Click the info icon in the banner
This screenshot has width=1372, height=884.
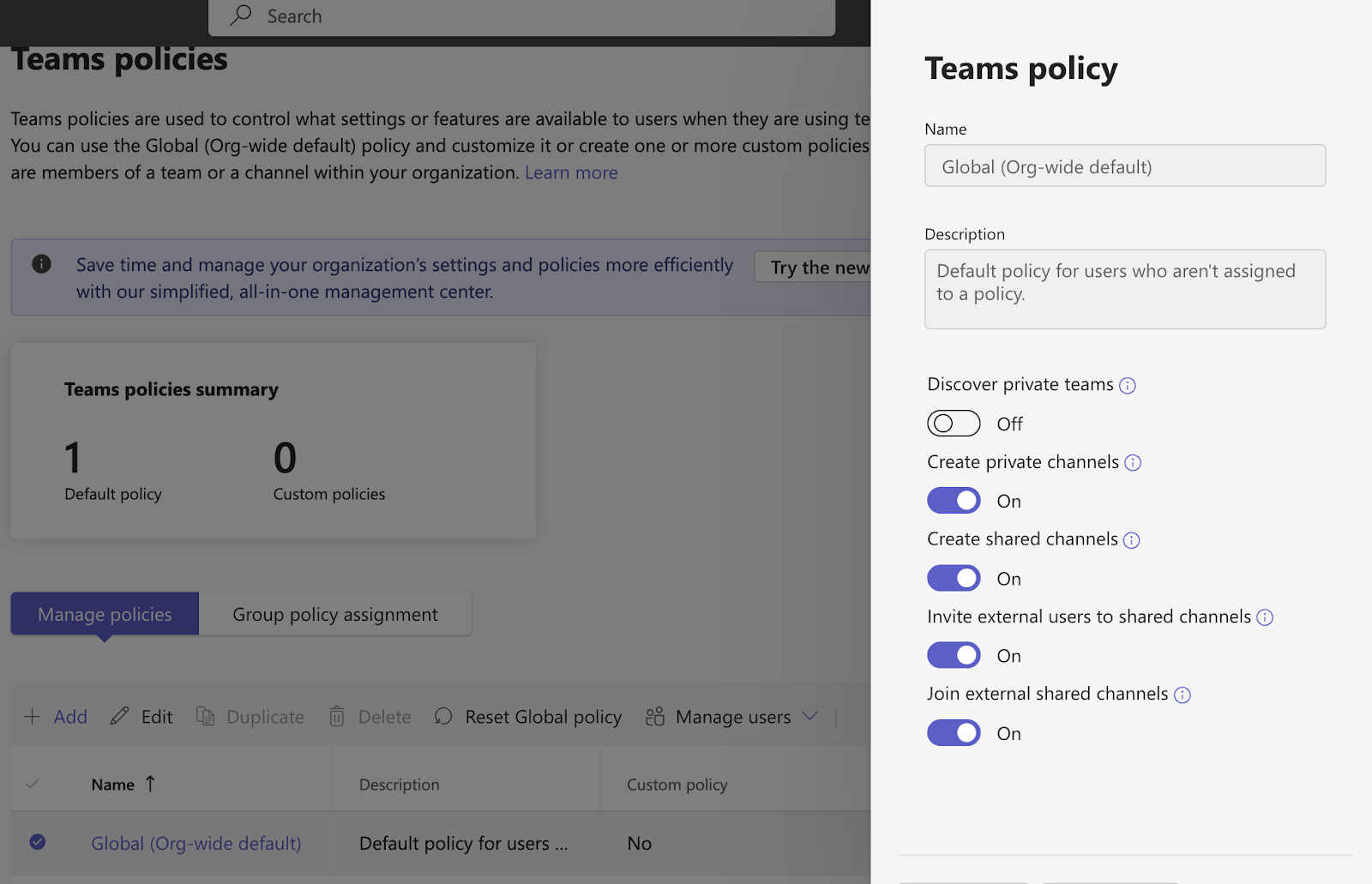41,264
